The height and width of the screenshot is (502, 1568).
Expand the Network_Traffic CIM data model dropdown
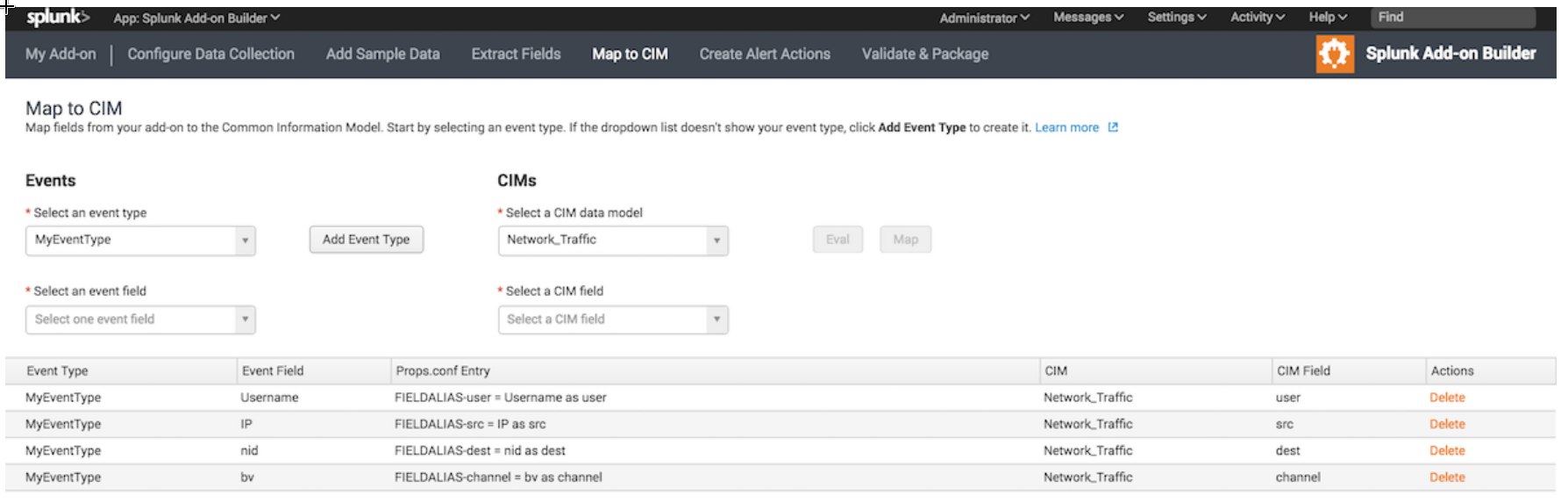pyautogui.click(x=613, y=240)
